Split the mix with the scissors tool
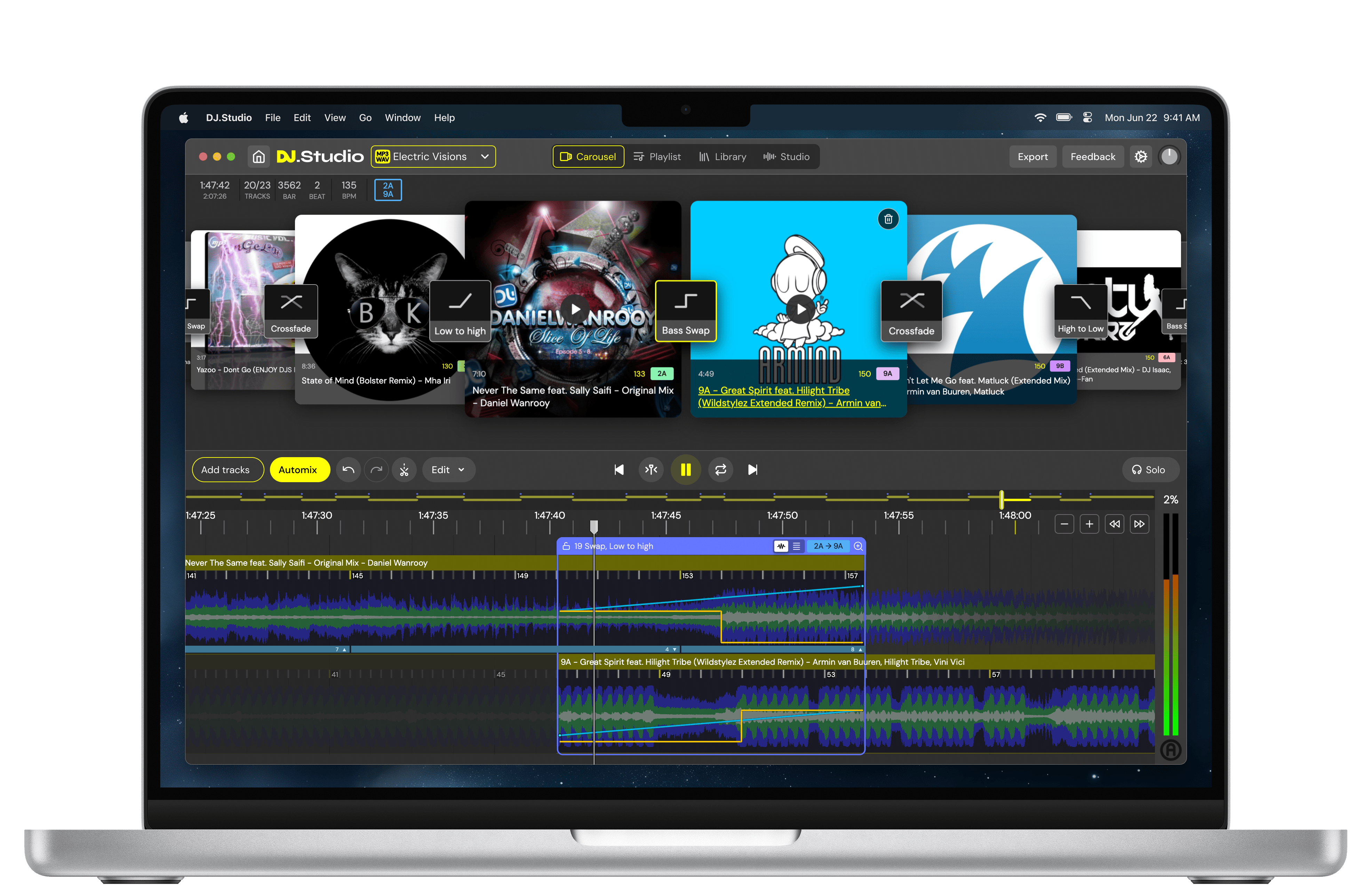This screenshot has height=892, width=1372. pos(404,469)
